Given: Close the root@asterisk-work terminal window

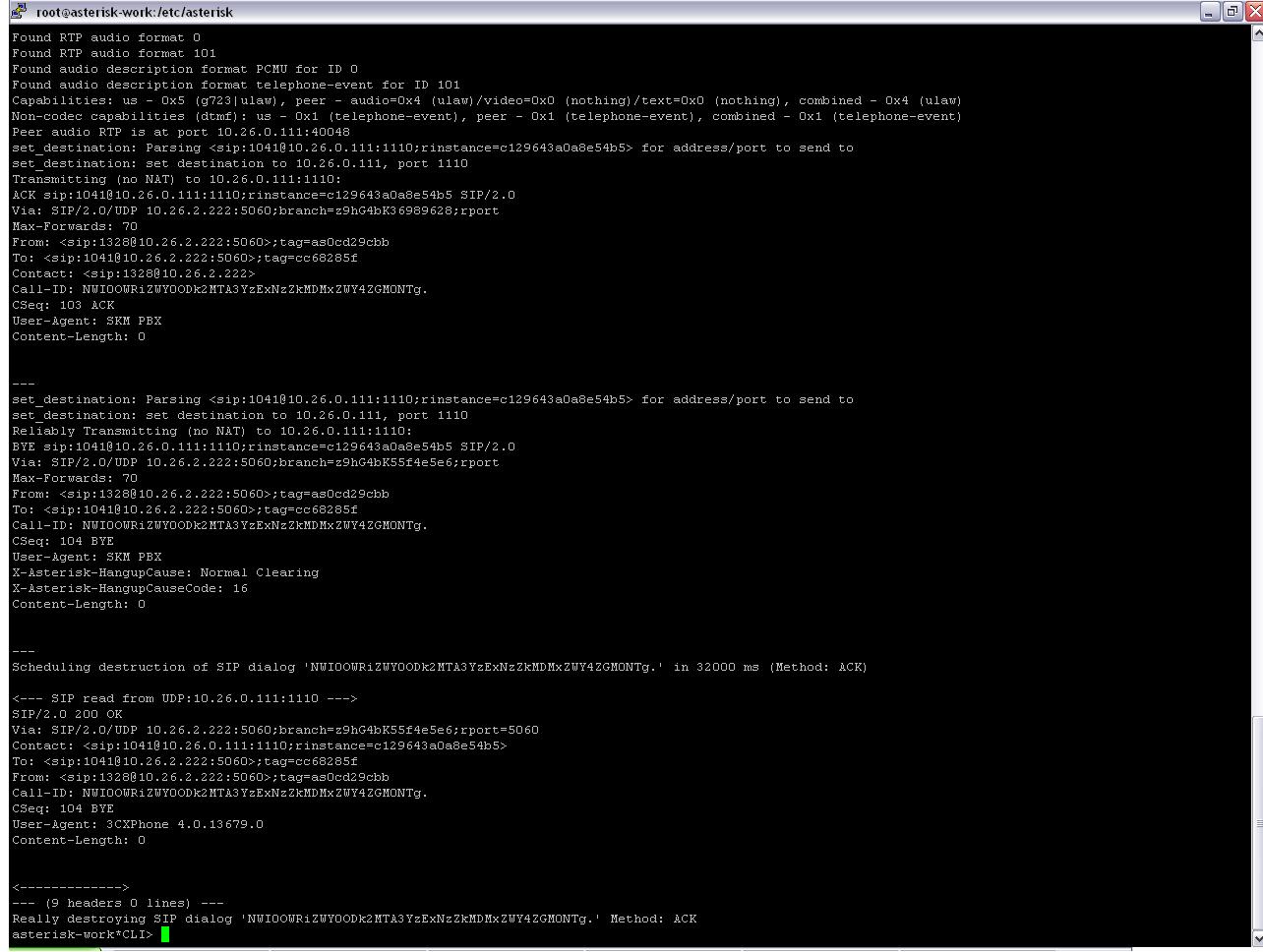Looking at the screenshot, I should pos(1251,12).
